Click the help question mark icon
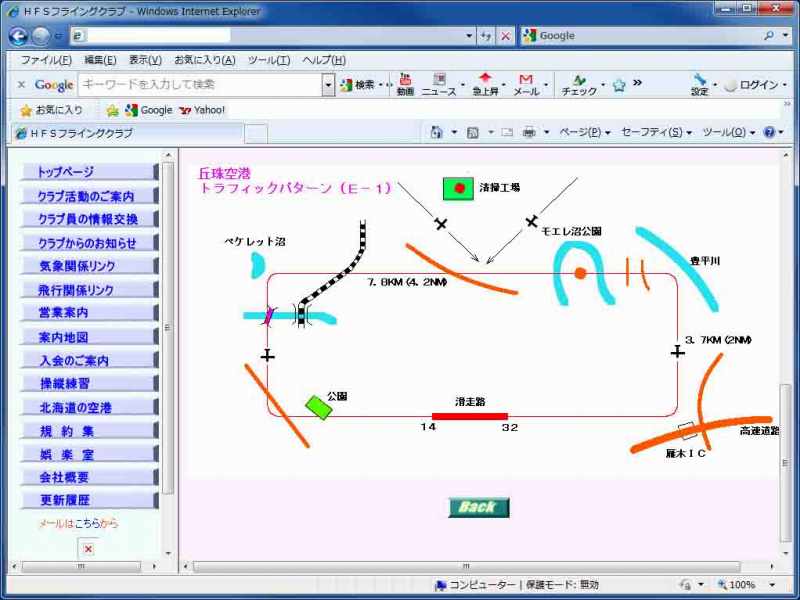Screen dimensions: 800x600 pyautogui.click(x=768, y=132)
